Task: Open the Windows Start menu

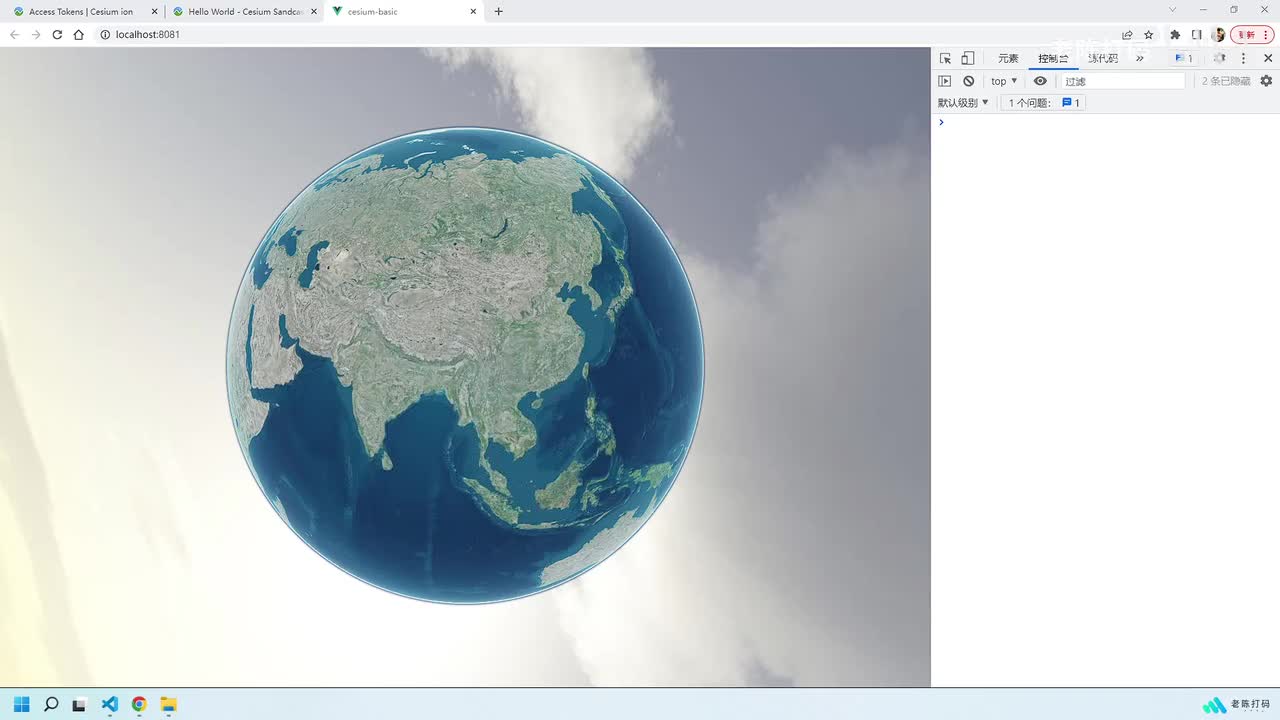Action: 21,704
